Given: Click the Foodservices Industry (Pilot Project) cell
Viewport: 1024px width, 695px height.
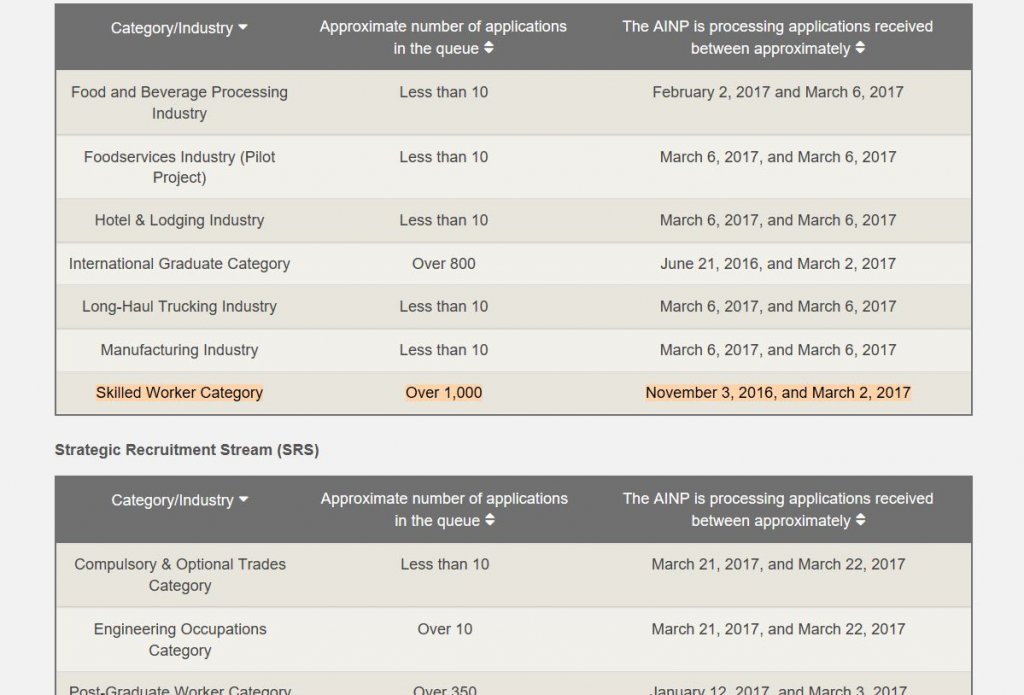Looking at the screenshot, I should [179, 167].
